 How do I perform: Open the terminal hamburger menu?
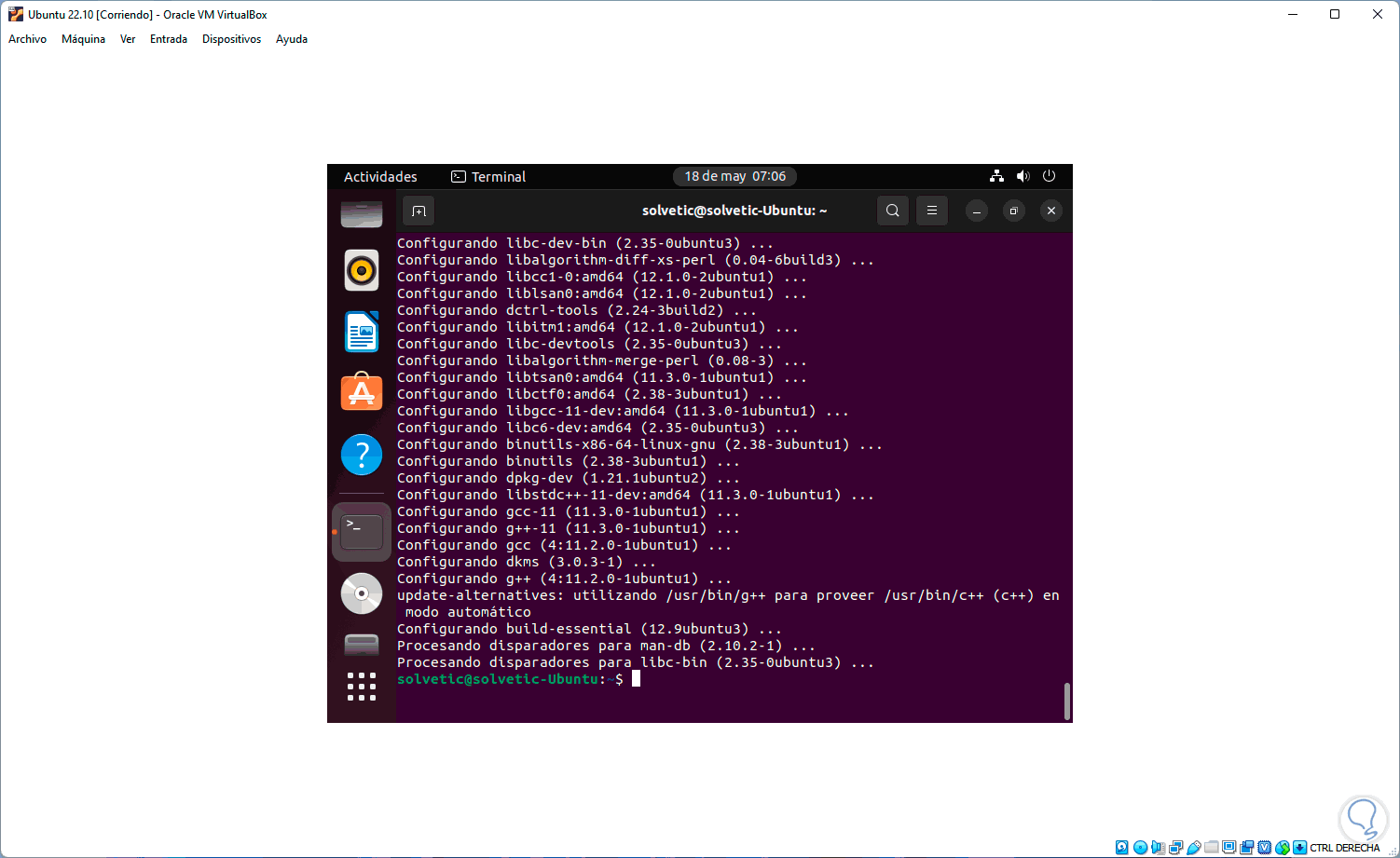pyautogui.click(x=932, y=211)
